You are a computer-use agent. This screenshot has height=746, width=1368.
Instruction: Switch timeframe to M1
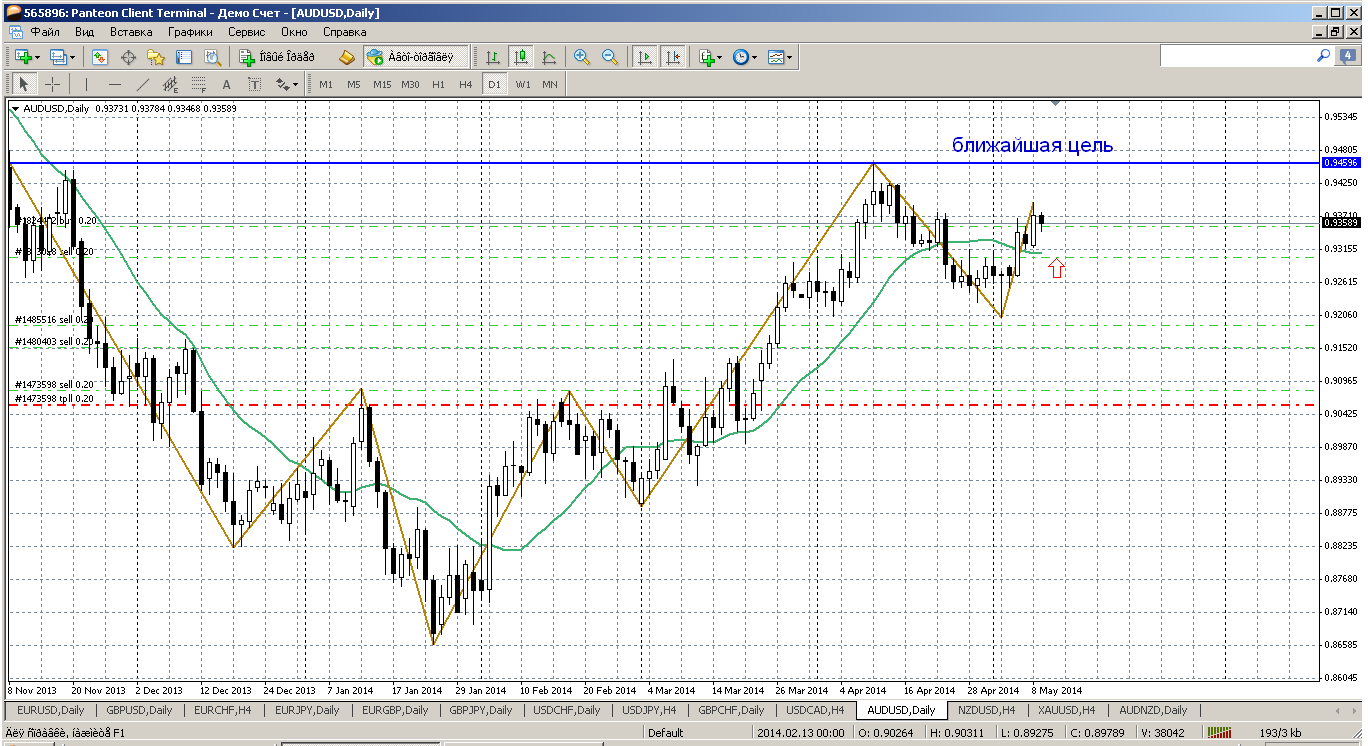pos(326,84)
